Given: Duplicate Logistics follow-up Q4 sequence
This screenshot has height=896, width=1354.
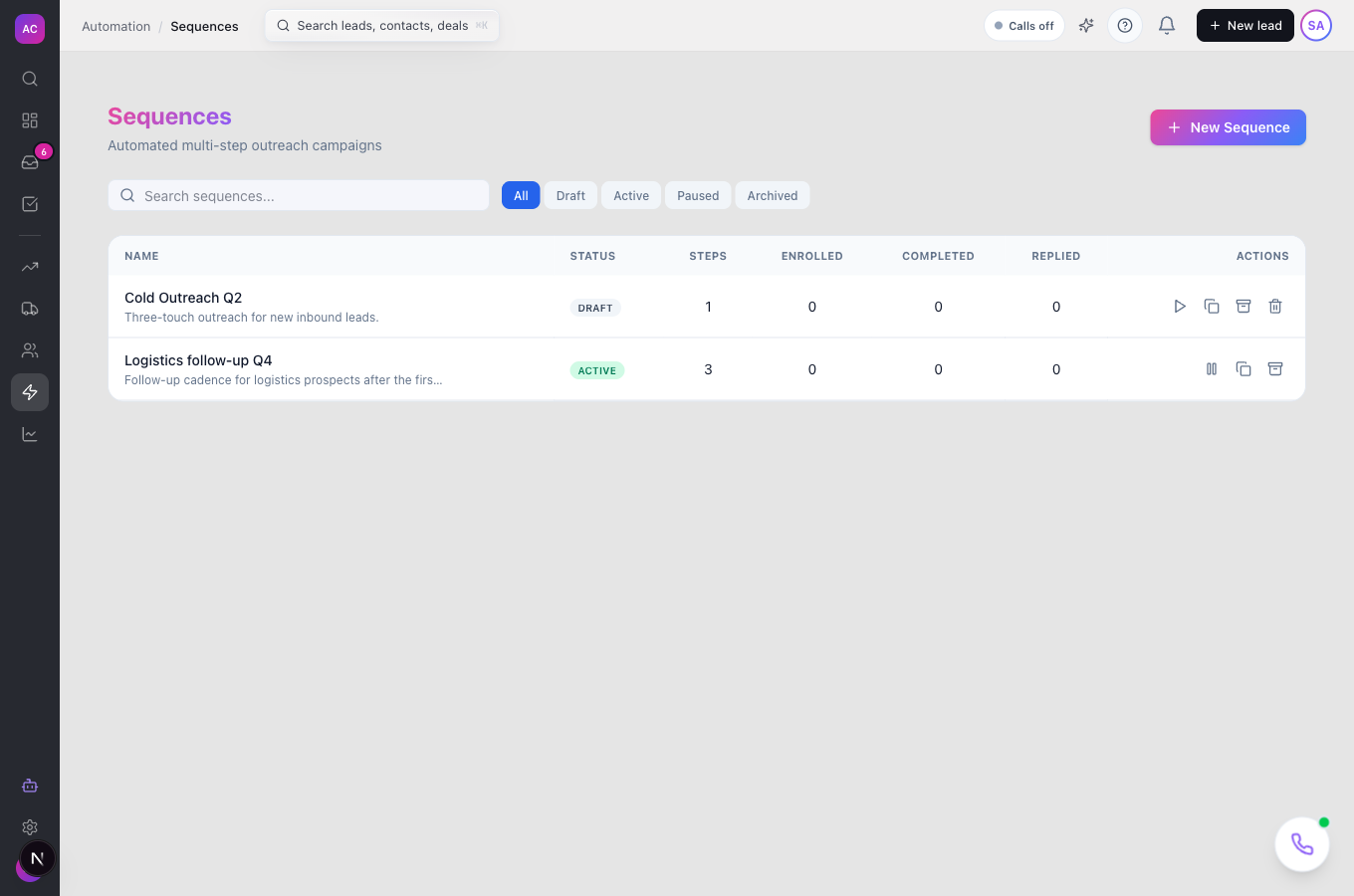Looking at the screenshot, I should click(1243, 369).
